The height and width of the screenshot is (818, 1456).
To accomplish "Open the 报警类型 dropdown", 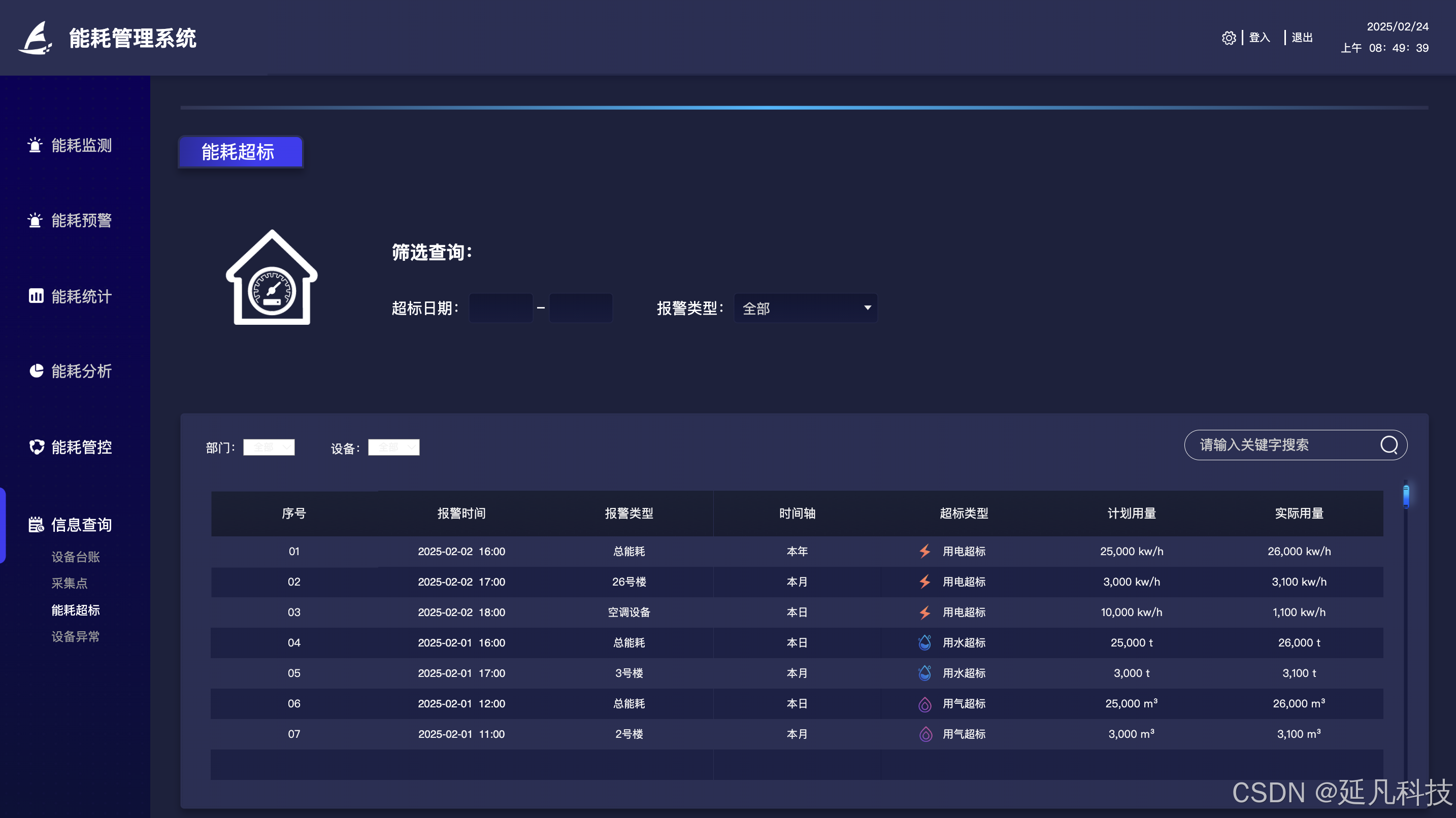I will (x=806, y=308).
